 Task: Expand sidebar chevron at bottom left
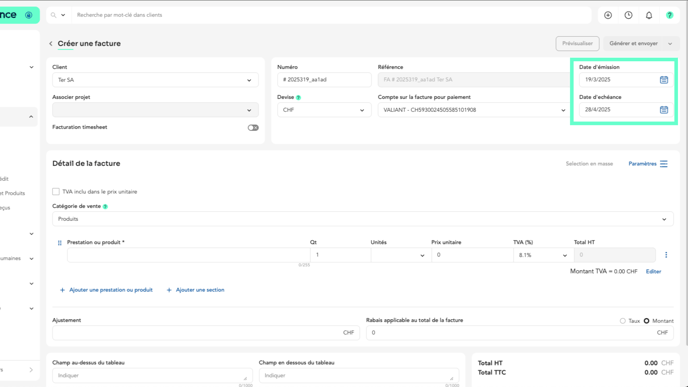coord(31,370)
